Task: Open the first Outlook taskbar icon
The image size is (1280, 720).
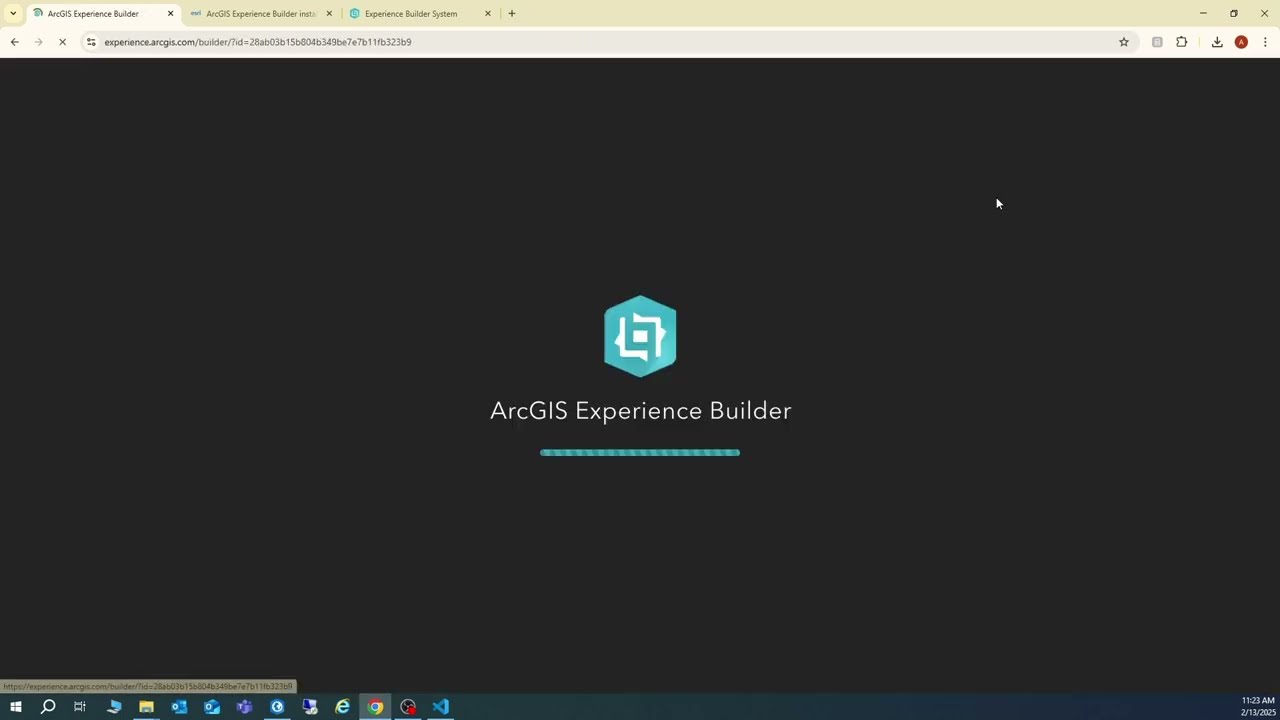Action: (179, 707)
